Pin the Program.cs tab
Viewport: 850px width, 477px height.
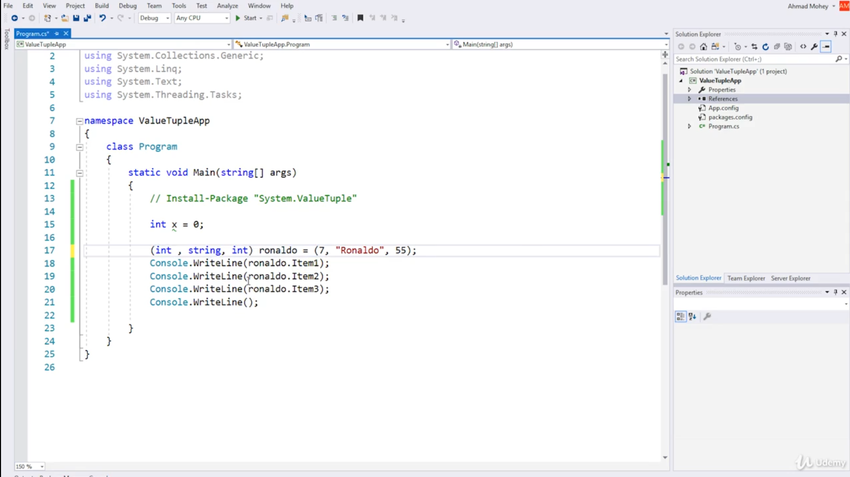[56, 34]
